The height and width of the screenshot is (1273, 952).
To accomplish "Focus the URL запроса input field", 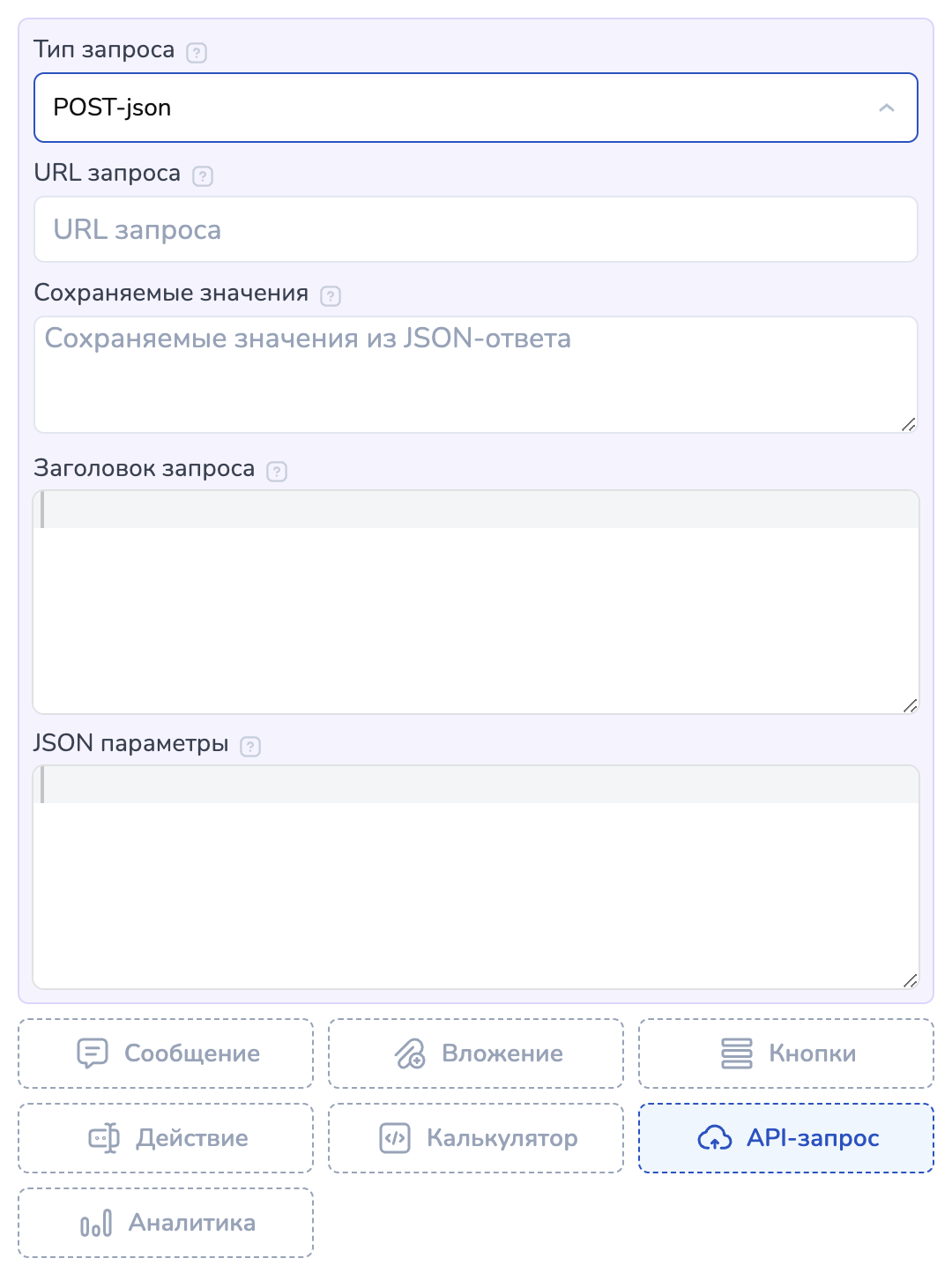I will point(476,229).
